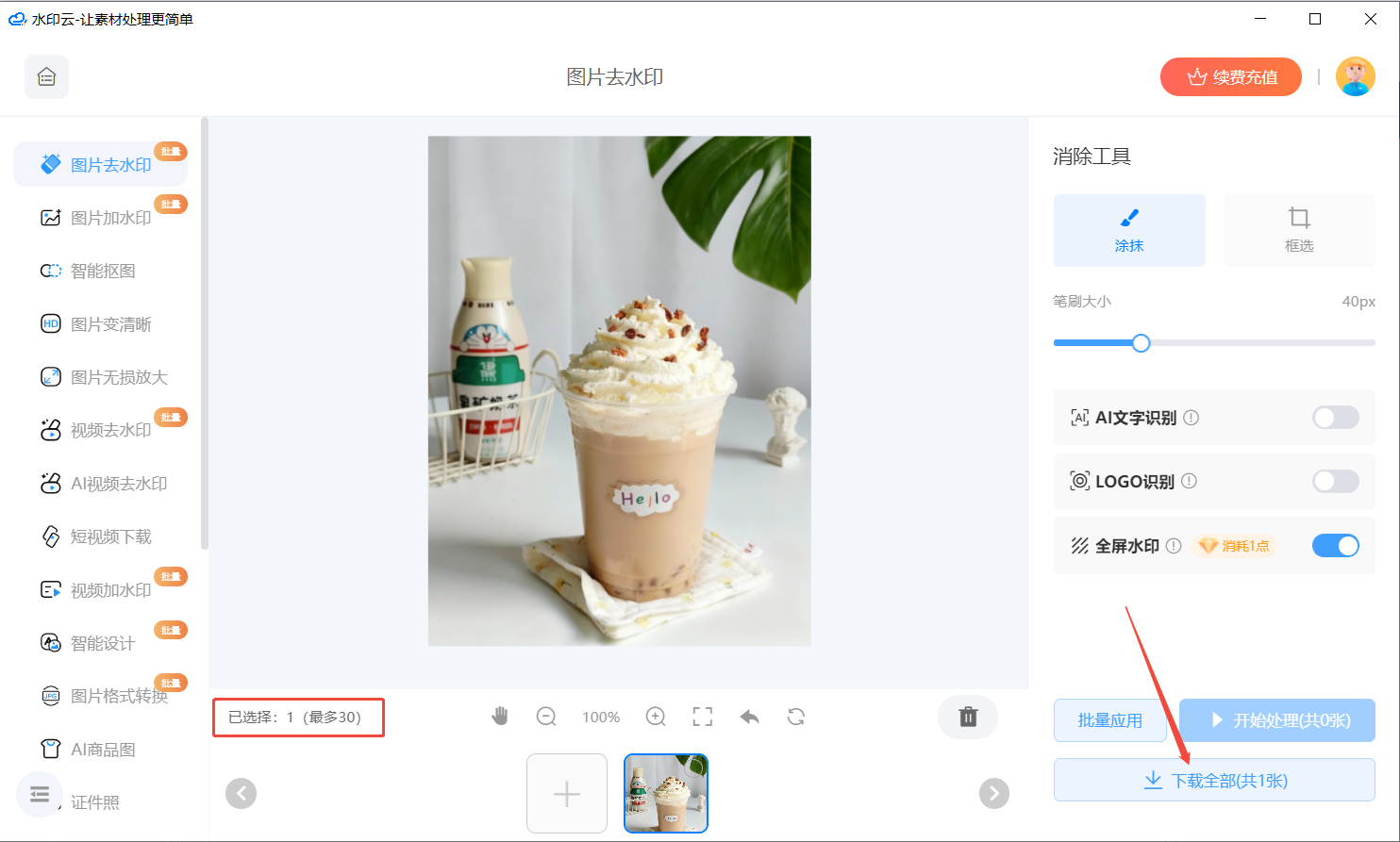Reset image with the refresh icon
The height and width of the screenshot is (842, 1400).
[796, 717]
